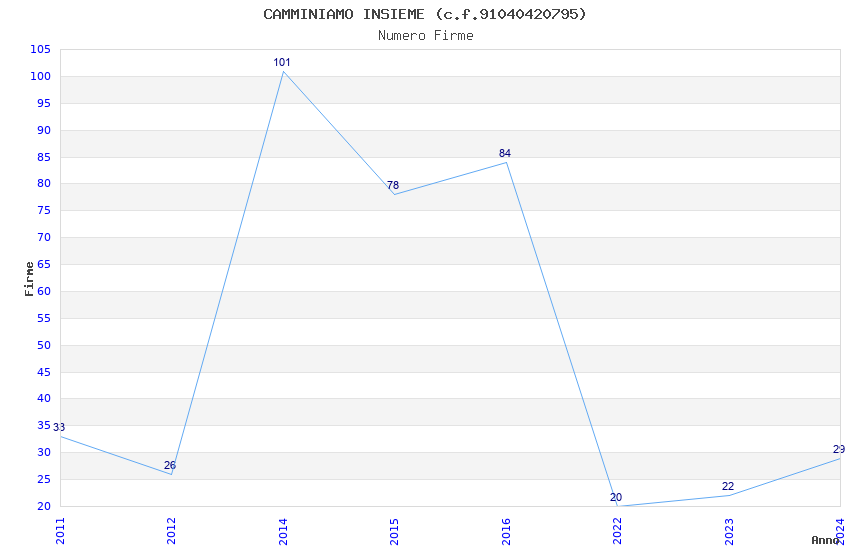850x550 pixels.
Task: Click the 33 data point label
Action: (x=59, y=428)
